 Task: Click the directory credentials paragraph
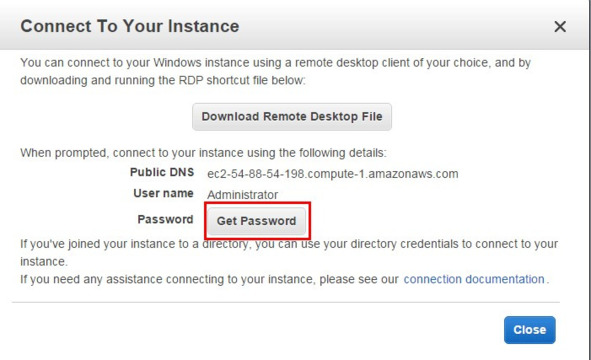[289, 253]
